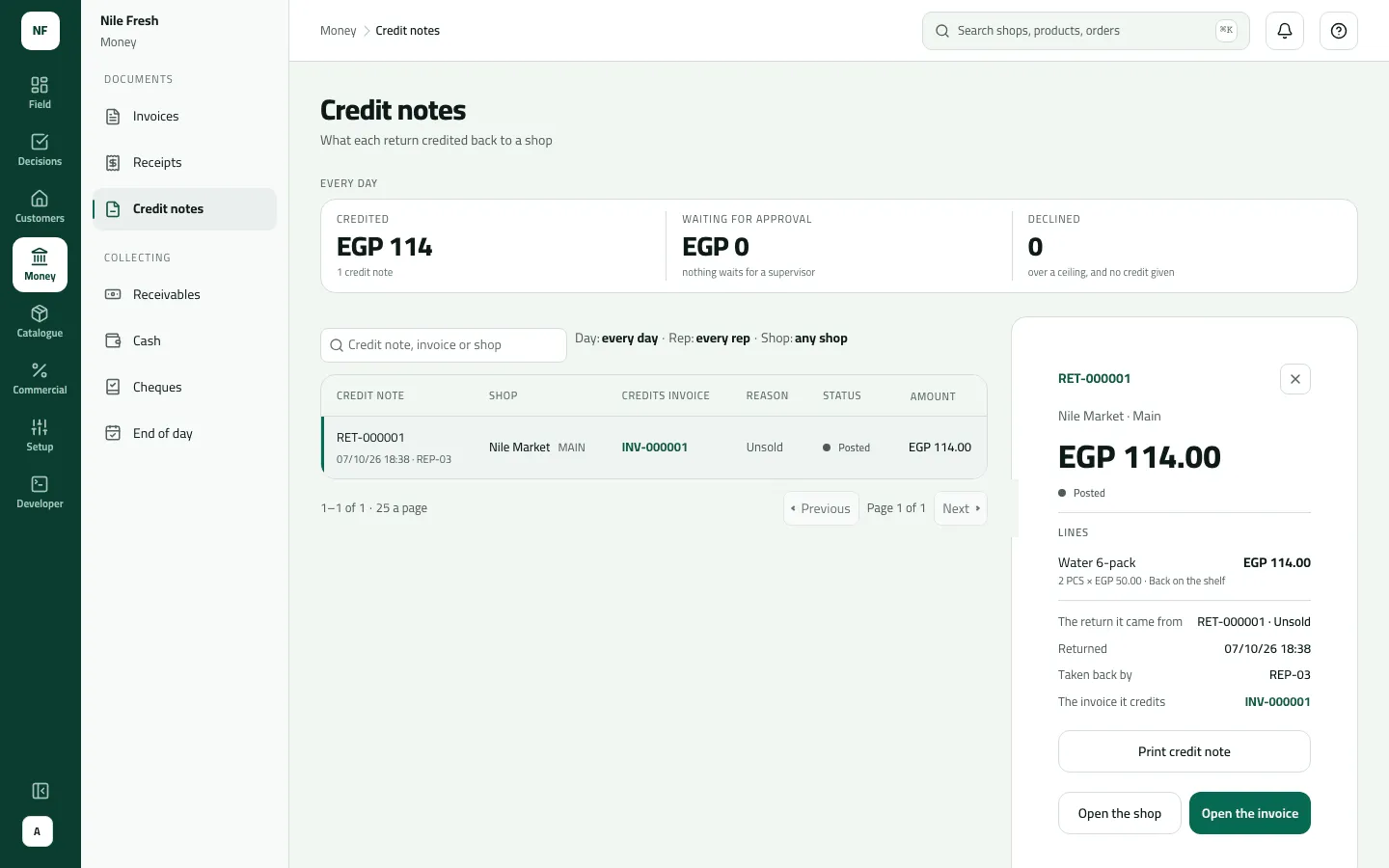
Task: Open Invoices in the Documents menu
Action: 184,117
